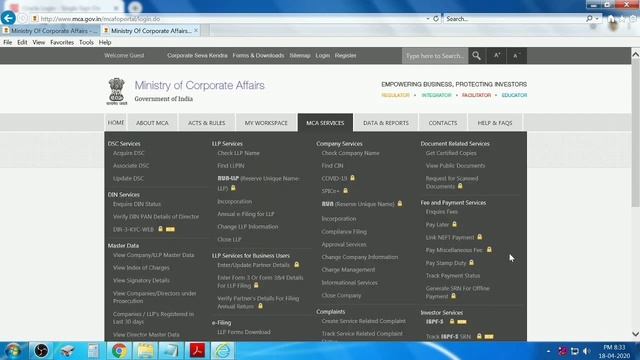Open the Help menu

pyautogui.click(x=105, y=42)
